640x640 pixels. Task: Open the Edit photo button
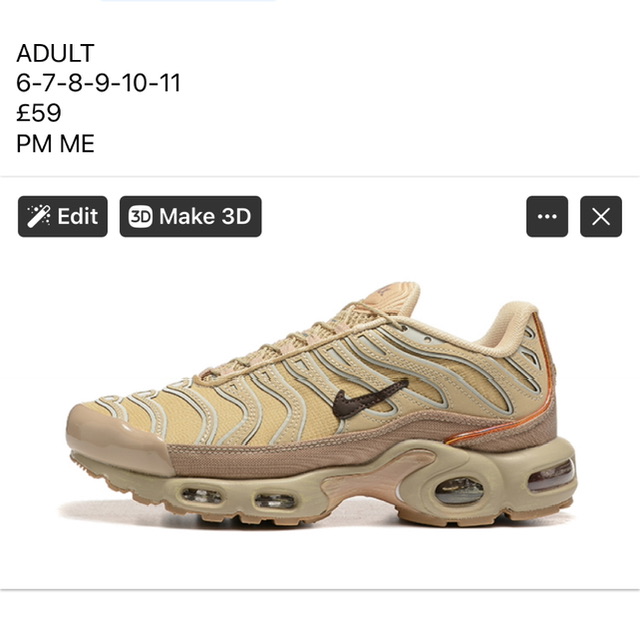coord(63,216)
